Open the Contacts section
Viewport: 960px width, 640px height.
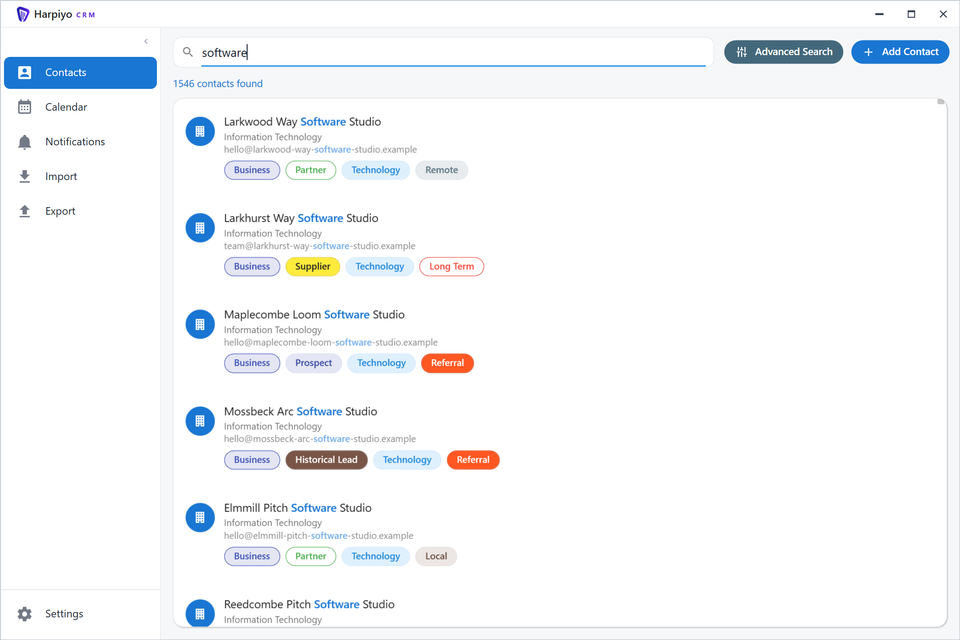80,72
